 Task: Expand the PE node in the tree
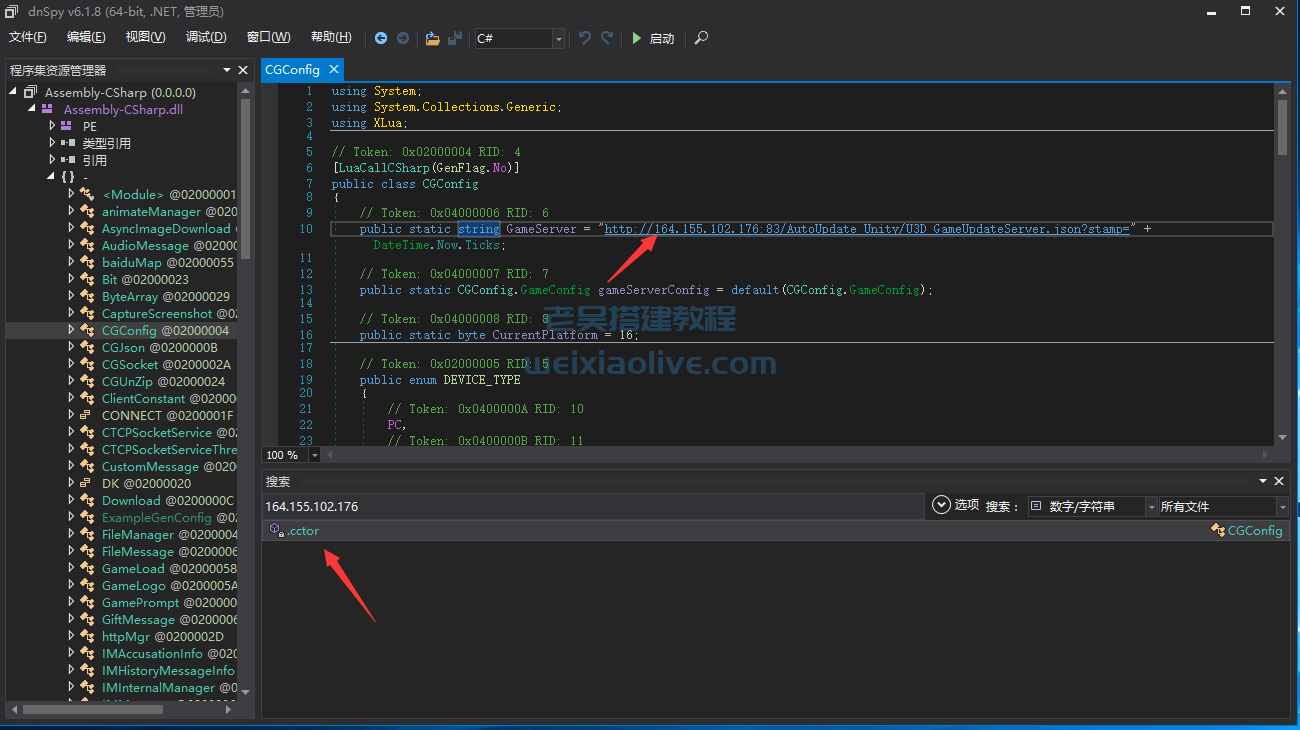point(53,127)
